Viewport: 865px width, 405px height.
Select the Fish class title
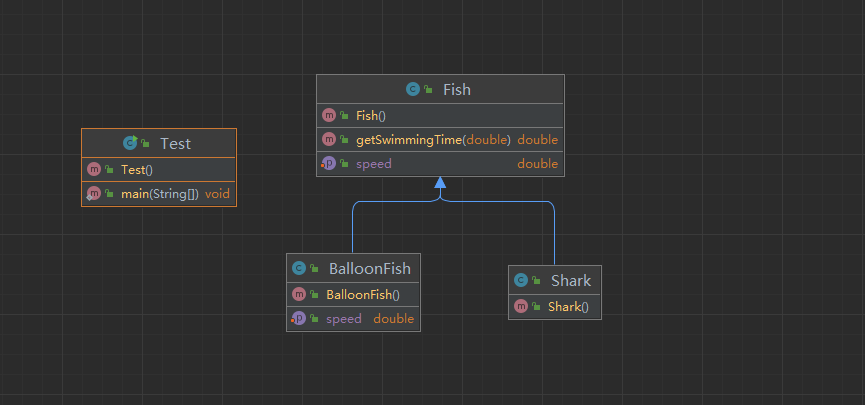click(x=456, y=89)
